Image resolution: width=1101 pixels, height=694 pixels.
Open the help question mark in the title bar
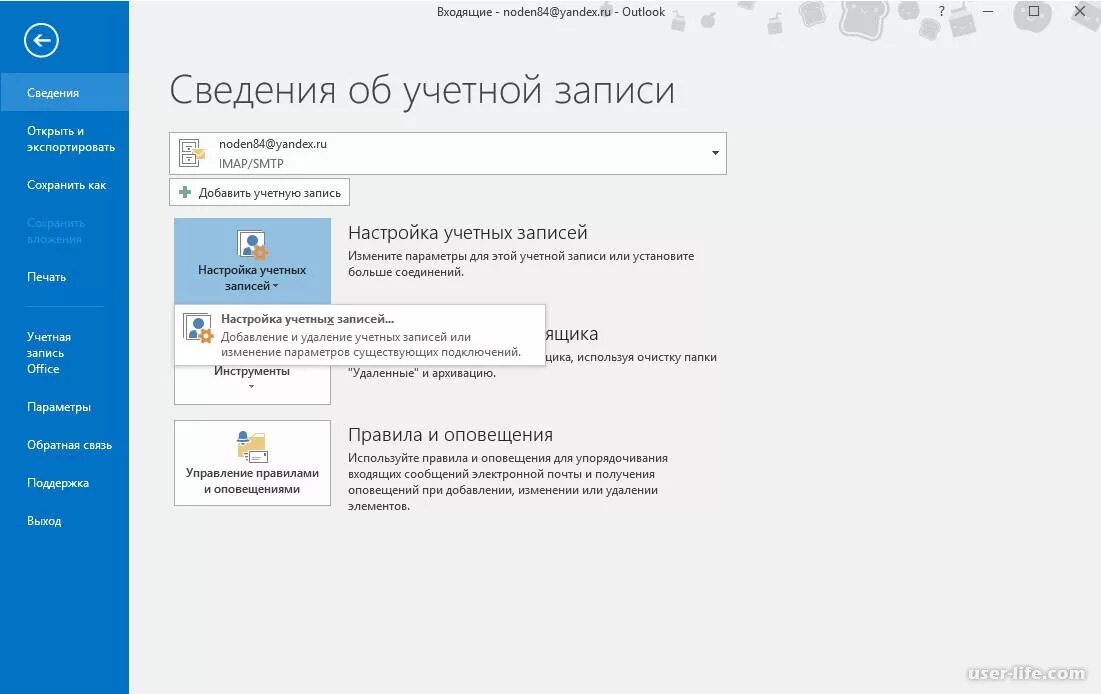click(x=942, y=11)
